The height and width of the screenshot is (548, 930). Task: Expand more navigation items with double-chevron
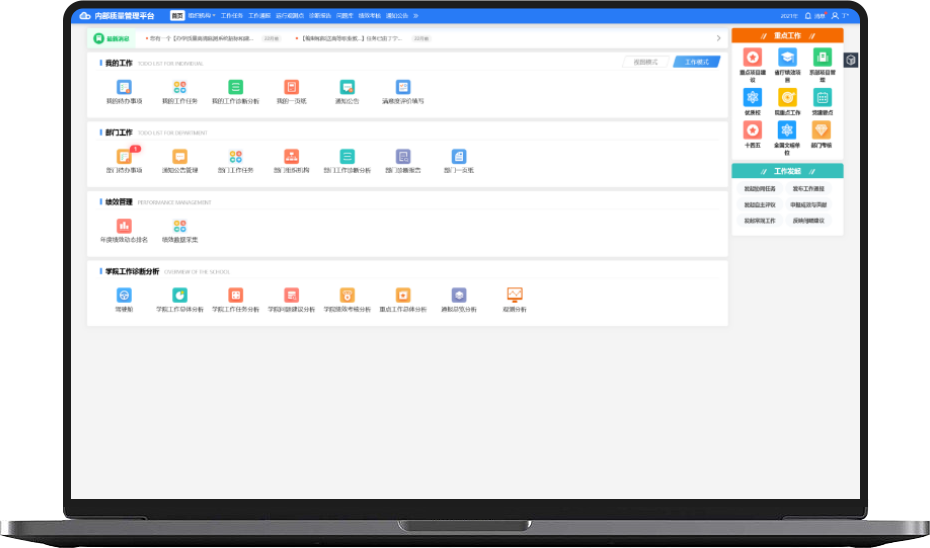(416, 16)
